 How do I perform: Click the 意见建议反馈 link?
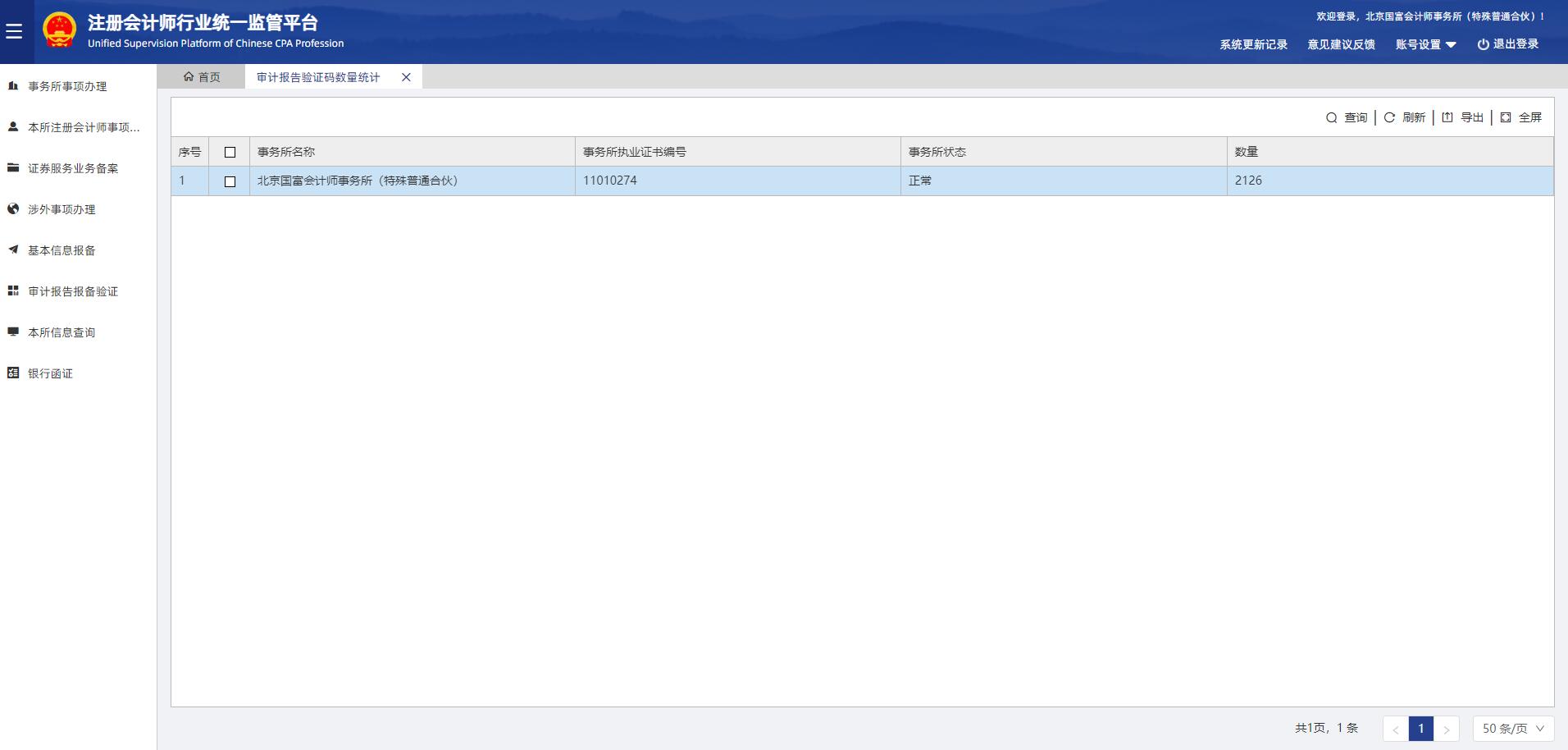tap(1341, 45)
